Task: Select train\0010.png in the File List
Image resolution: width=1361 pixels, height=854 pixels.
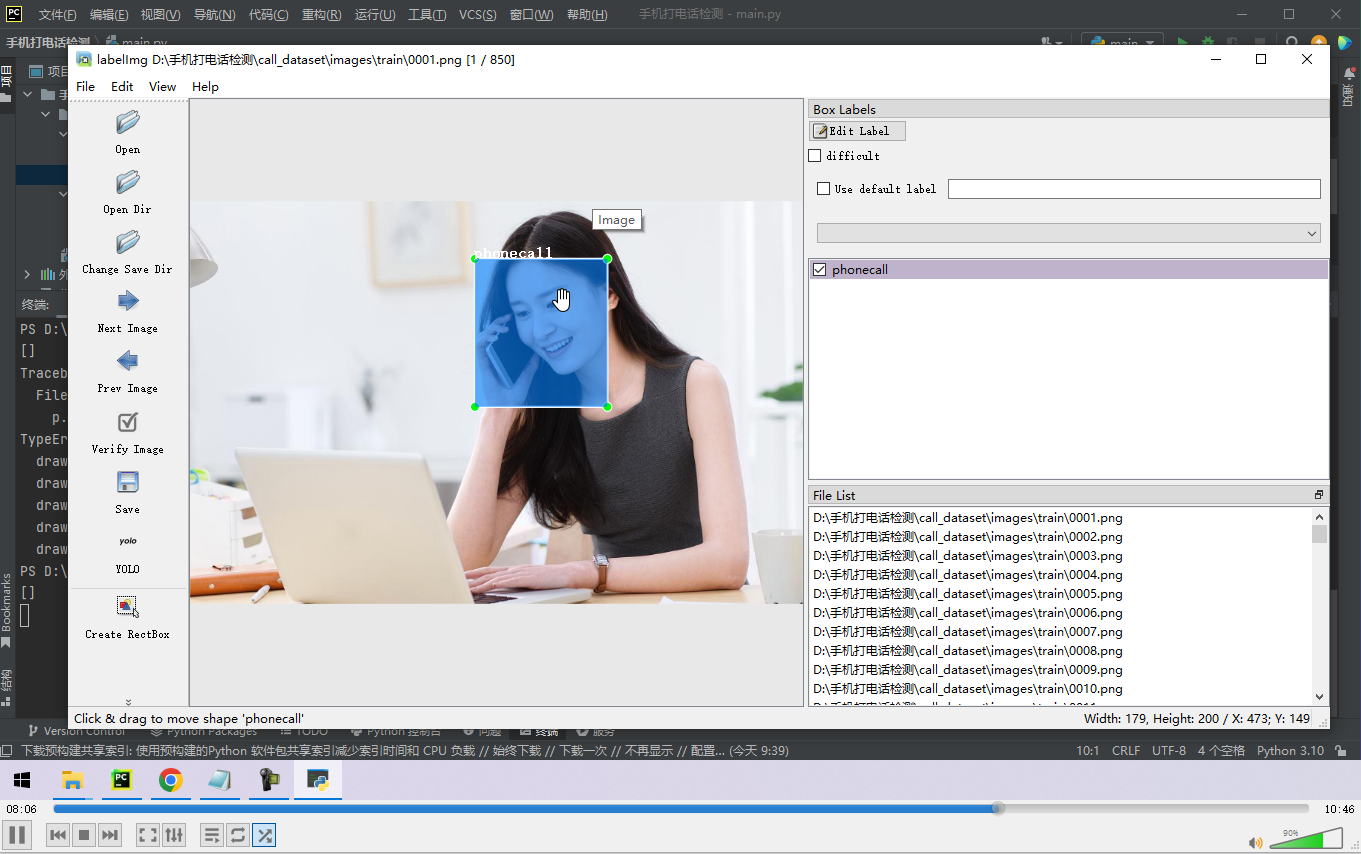Action: point(968,689)
